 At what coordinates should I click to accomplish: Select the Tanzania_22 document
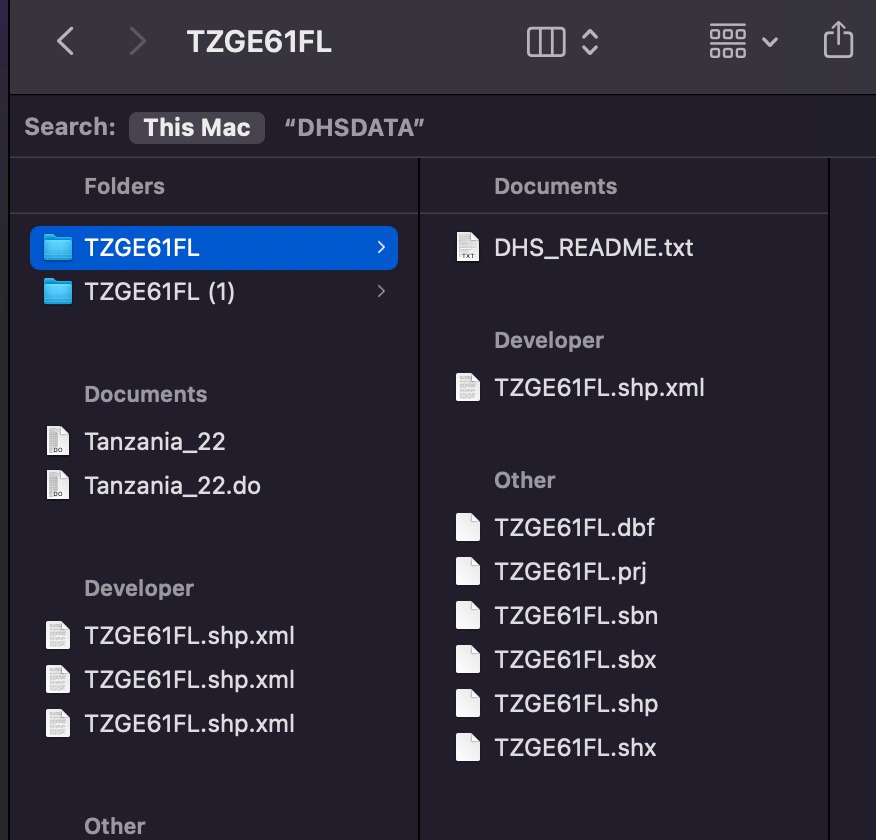point(154,441)
